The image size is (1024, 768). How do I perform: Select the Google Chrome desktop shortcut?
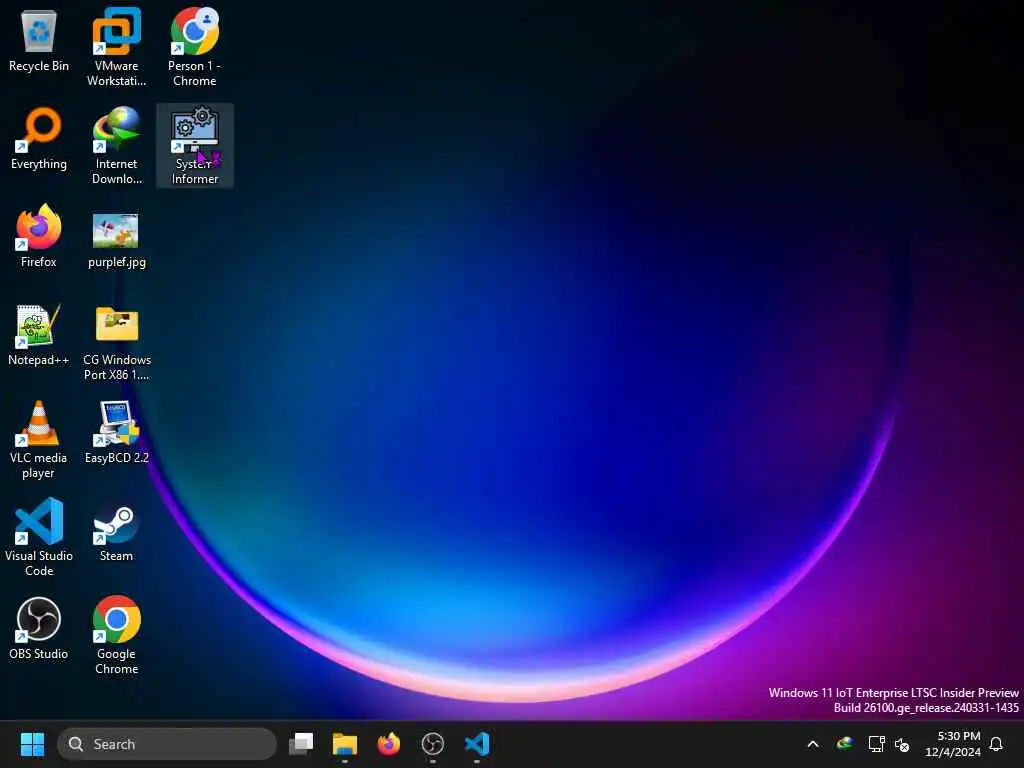tap(116, 635)
